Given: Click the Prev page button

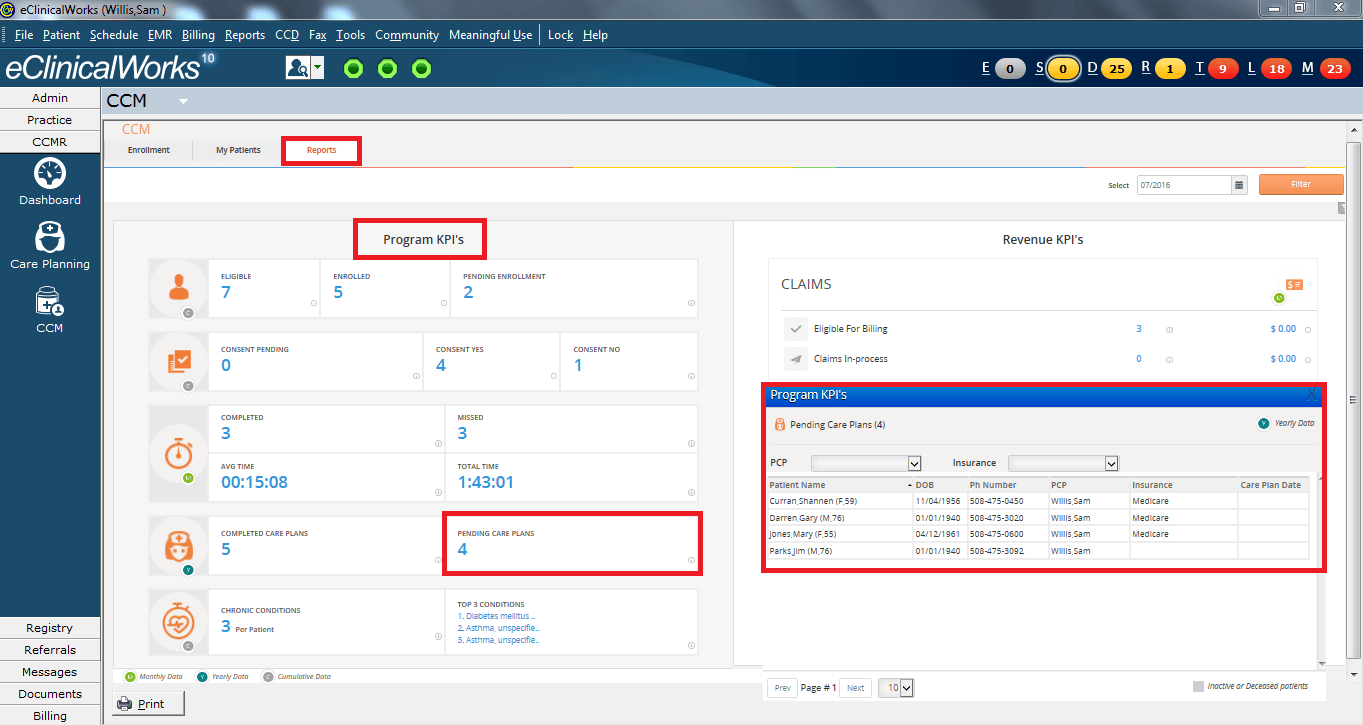Looking at the screenshot, I should [x=783, y=688].
